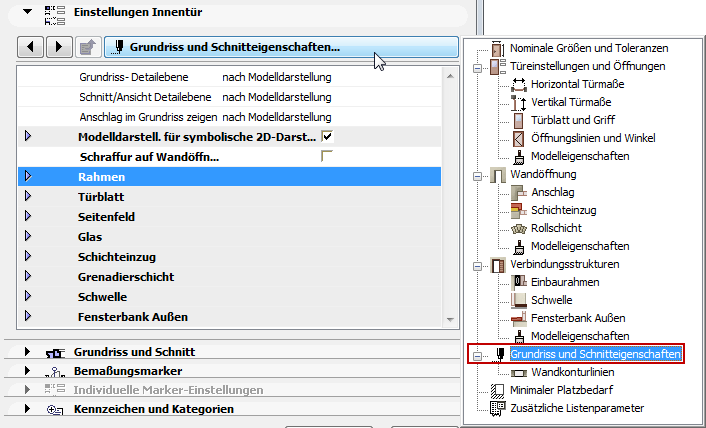Collapse the Wandöffnung tree node
This screenshot has height=428, width=706.
click(x=477, y=176)
